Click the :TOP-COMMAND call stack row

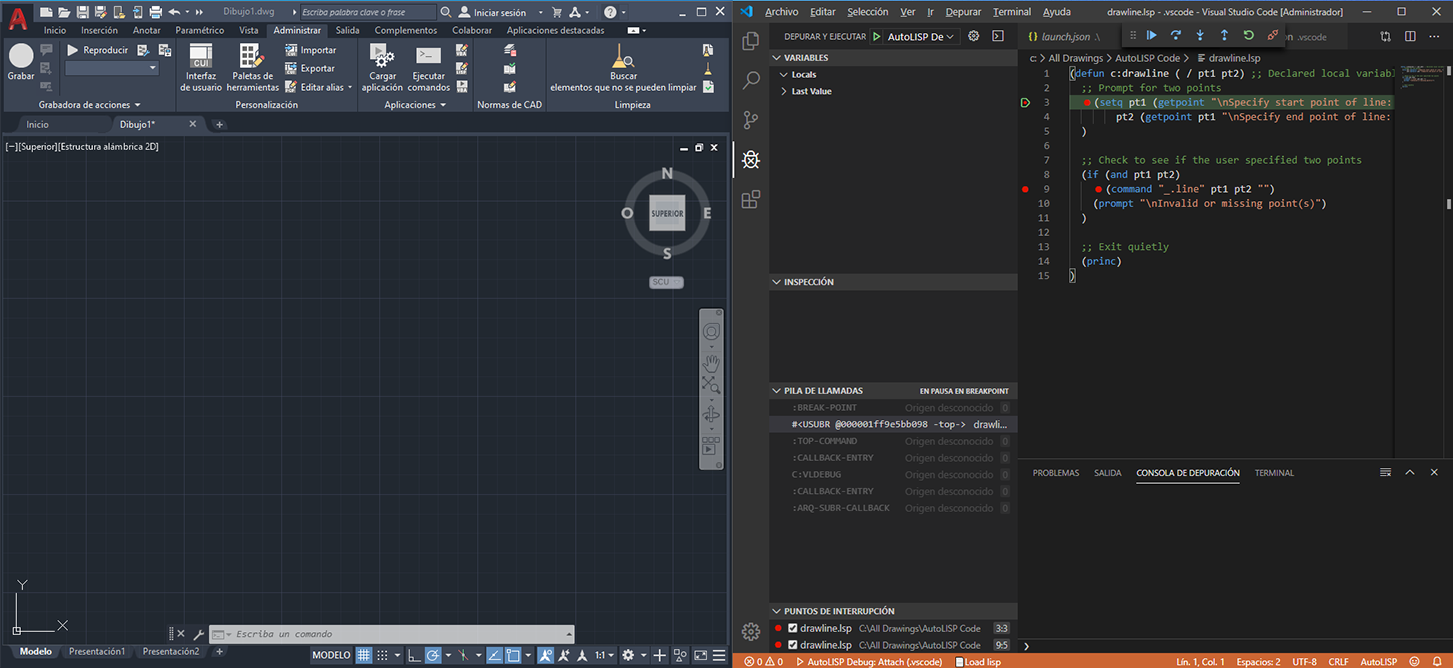(893, 441)
